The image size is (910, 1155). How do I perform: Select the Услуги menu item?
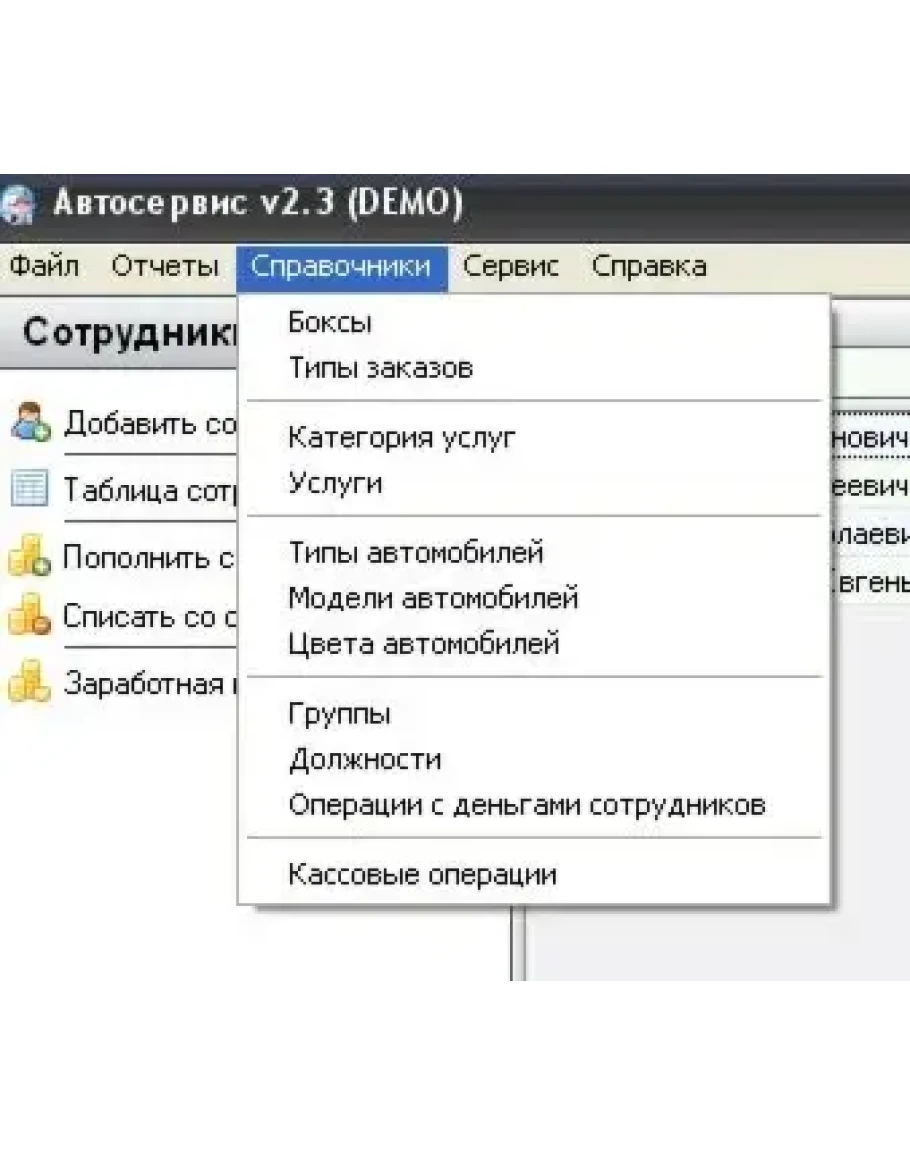[335, 484]
